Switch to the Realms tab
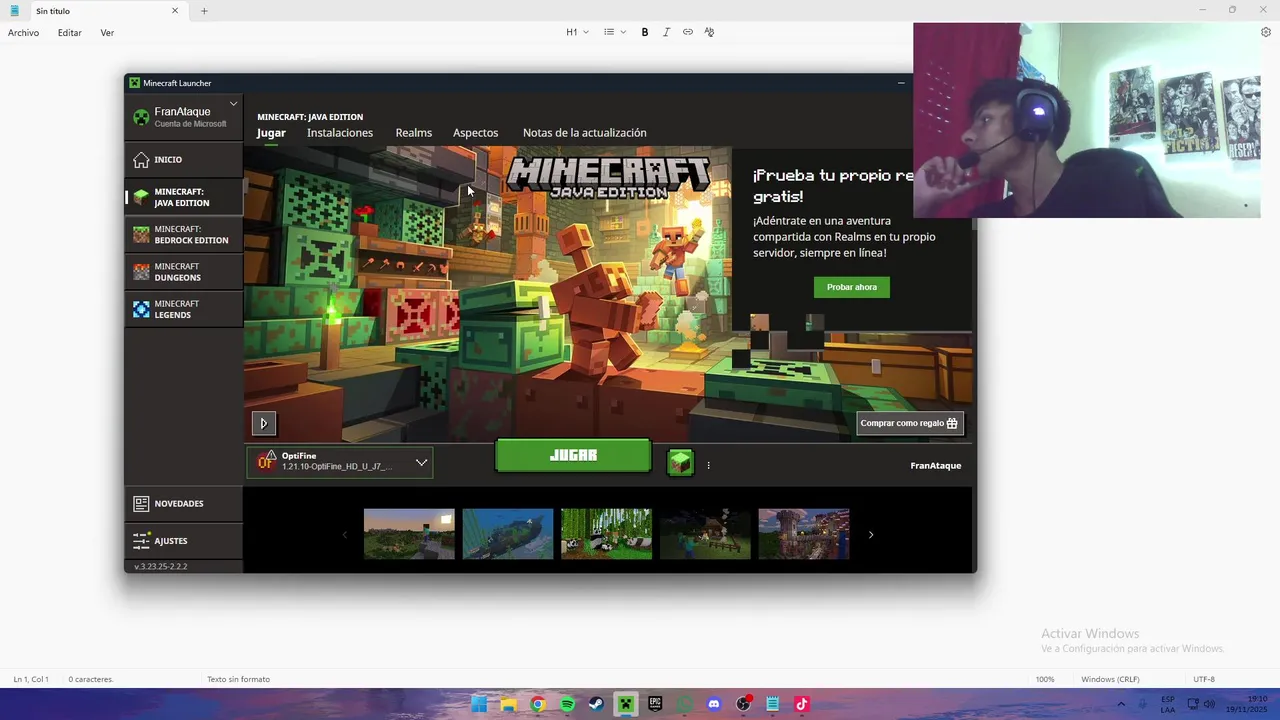The height and width of the screenshot is (720, 1280). tap(414, 133)
